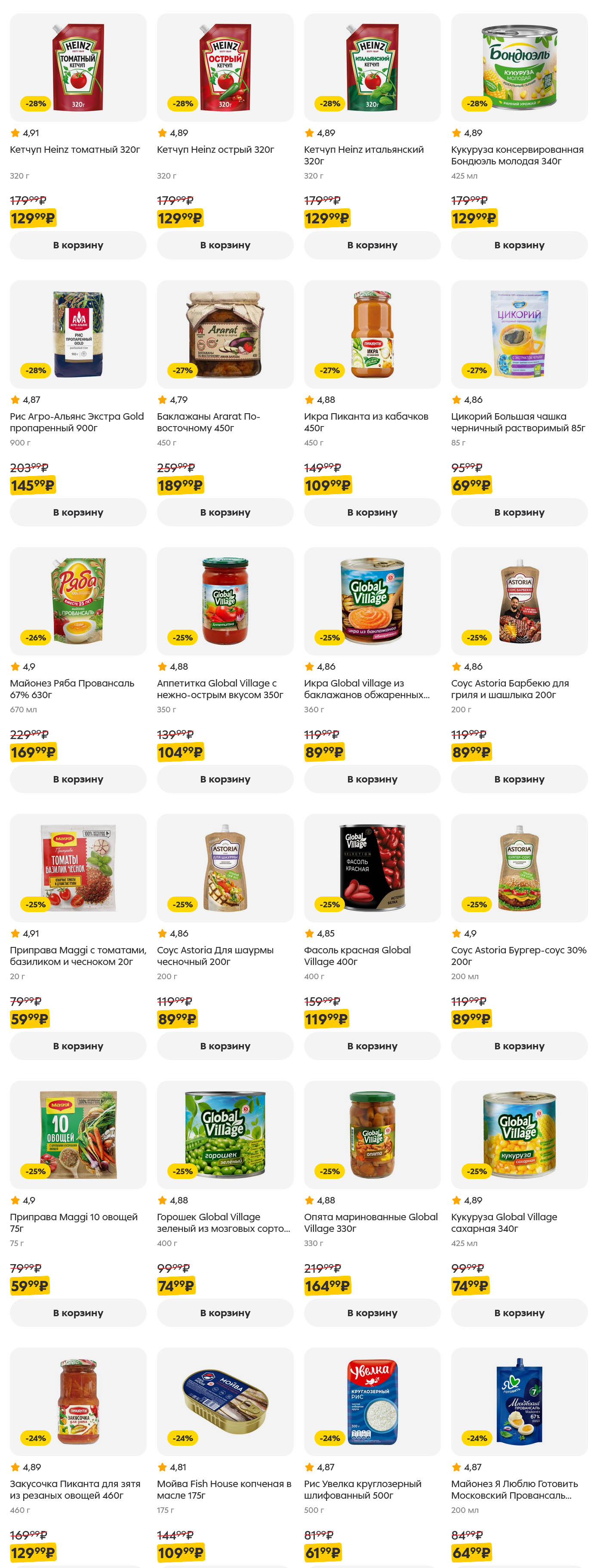The image size is (594, 1568).
Task: Click the star rating icon for Икра Пиканта
Action: click(x=309, y=400)
